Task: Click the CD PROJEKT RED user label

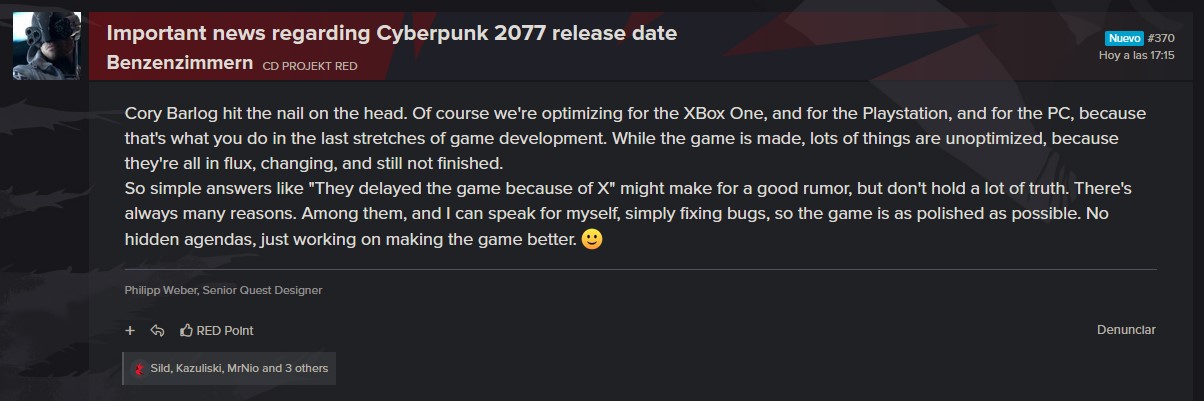Action: [310, 66]
